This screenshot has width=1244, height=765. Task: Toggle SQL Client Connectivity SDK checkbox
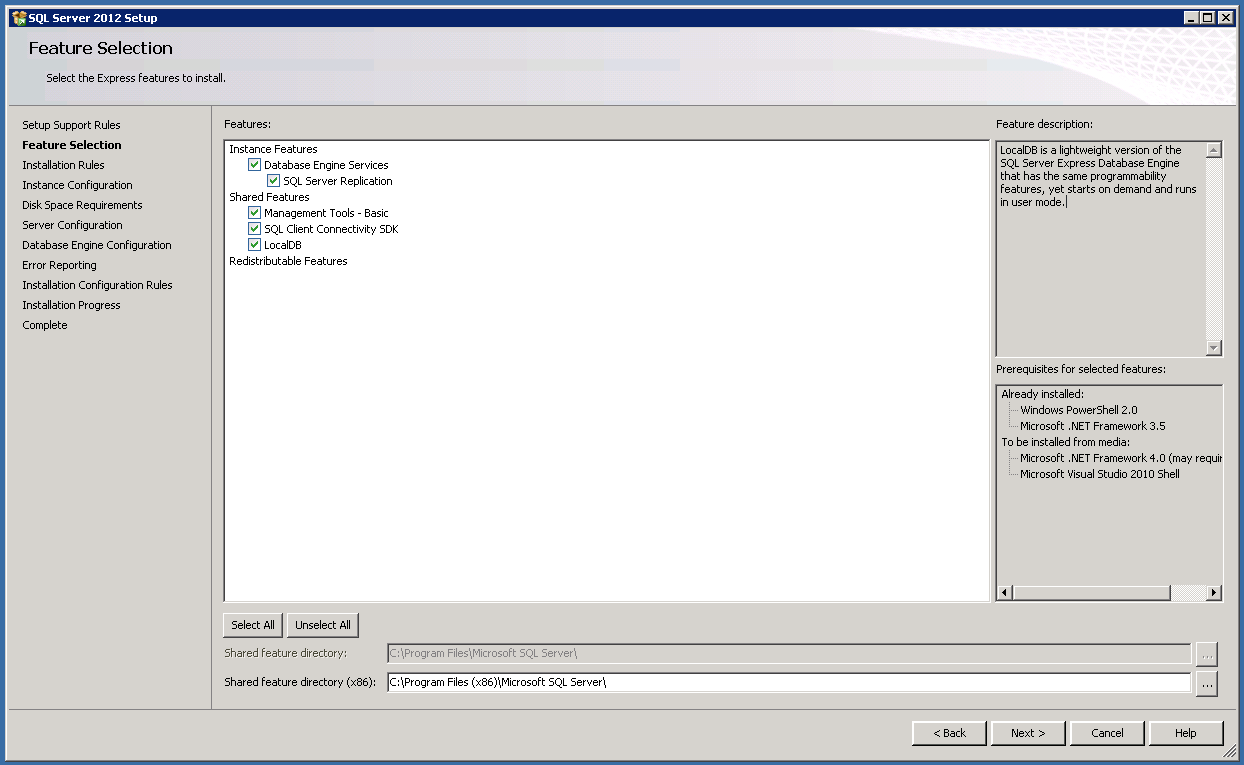point(255,229)
